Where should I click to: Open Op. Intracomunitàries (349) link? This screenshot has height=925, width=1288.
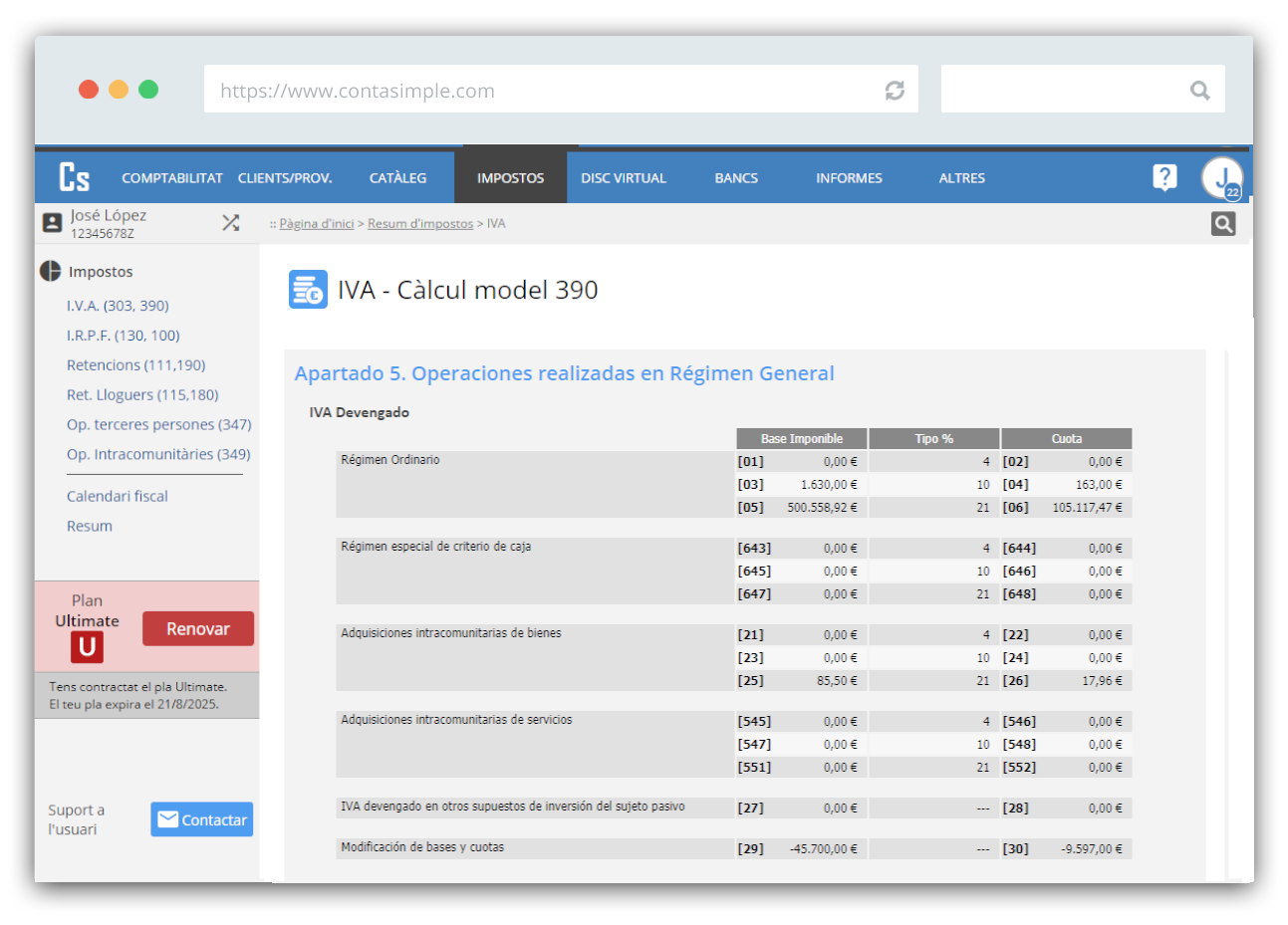pyautogui.click(x=158, y=454)
